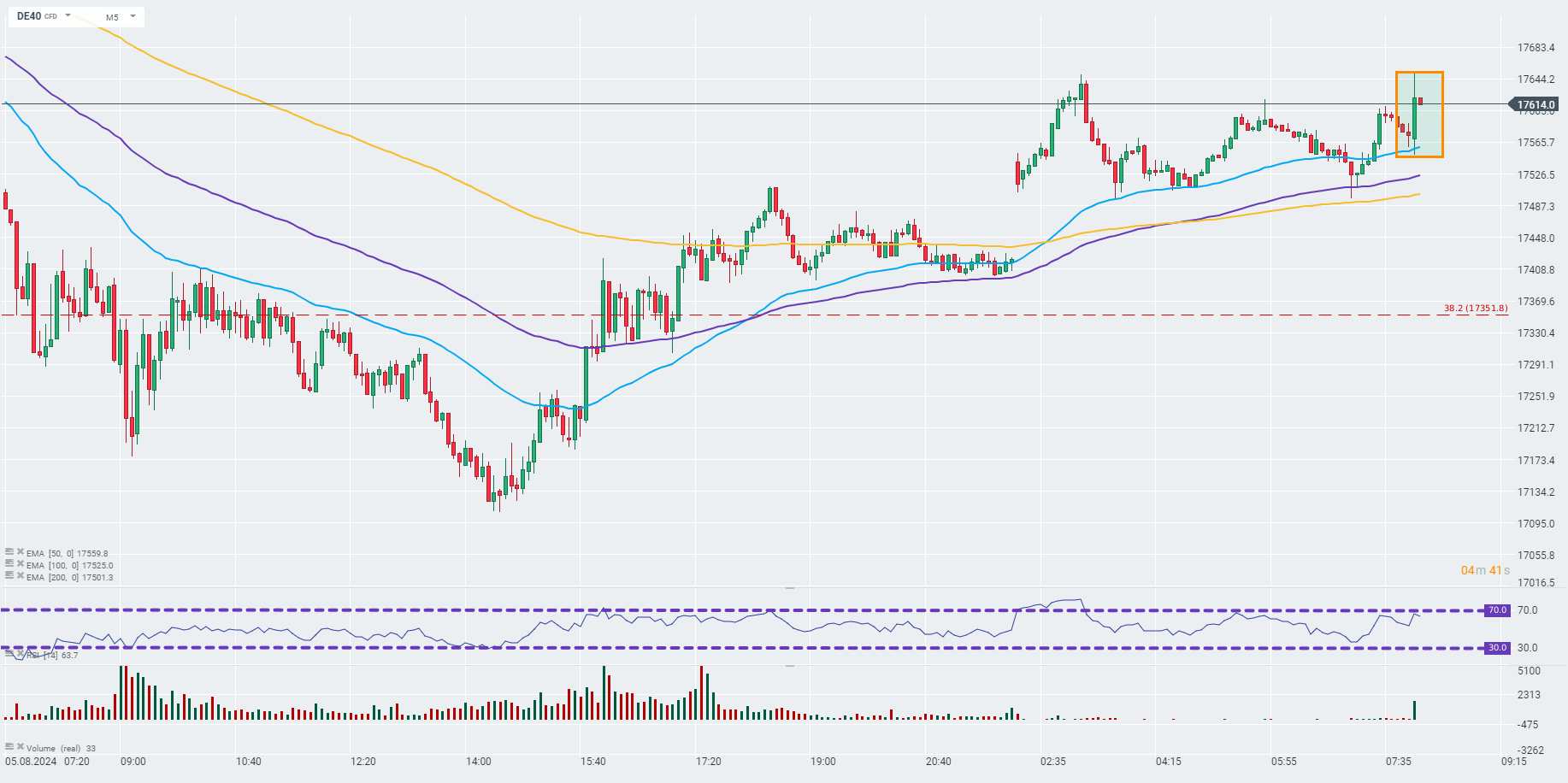The image size is (1568, 783).
Task: Click the candle countdown timer 04m 41s
Action: click(1485, 570)
